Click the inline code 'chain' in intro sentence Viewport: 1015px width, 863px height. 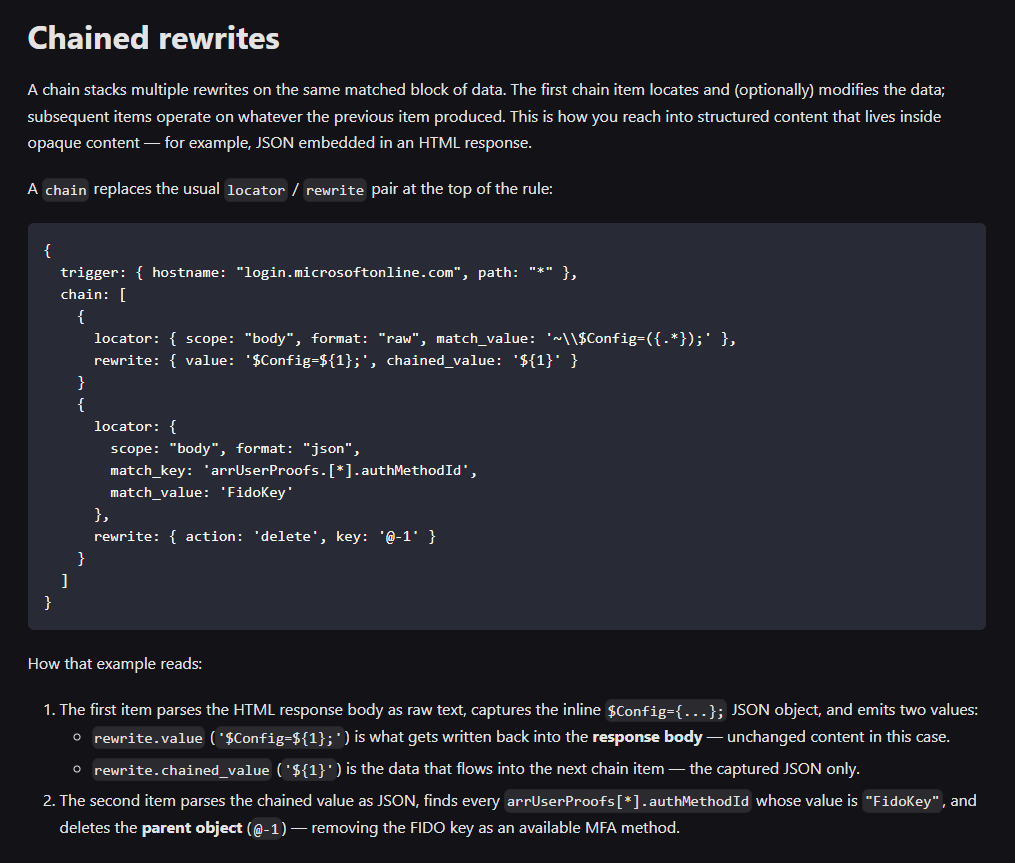pos(65,190)
